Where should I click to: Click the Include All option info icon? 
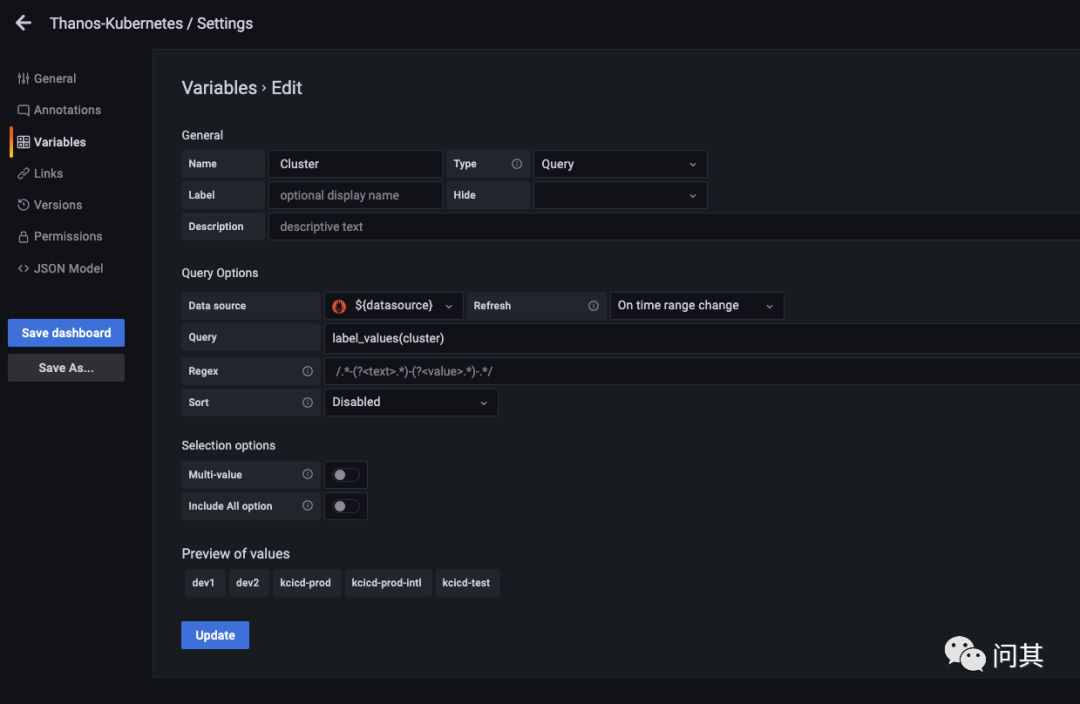click(307, 506)
